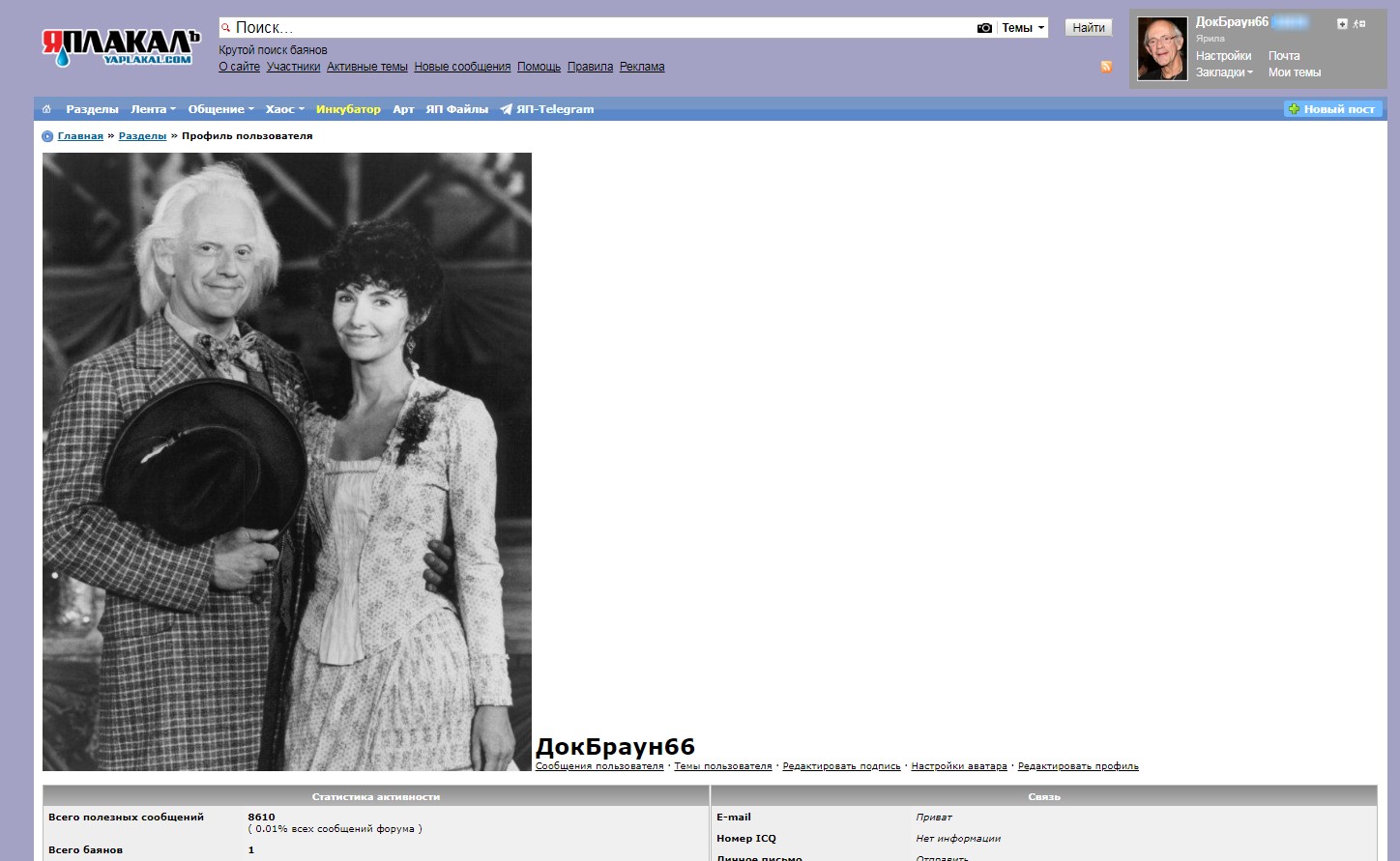Go to home via house icon

(46, 109)
